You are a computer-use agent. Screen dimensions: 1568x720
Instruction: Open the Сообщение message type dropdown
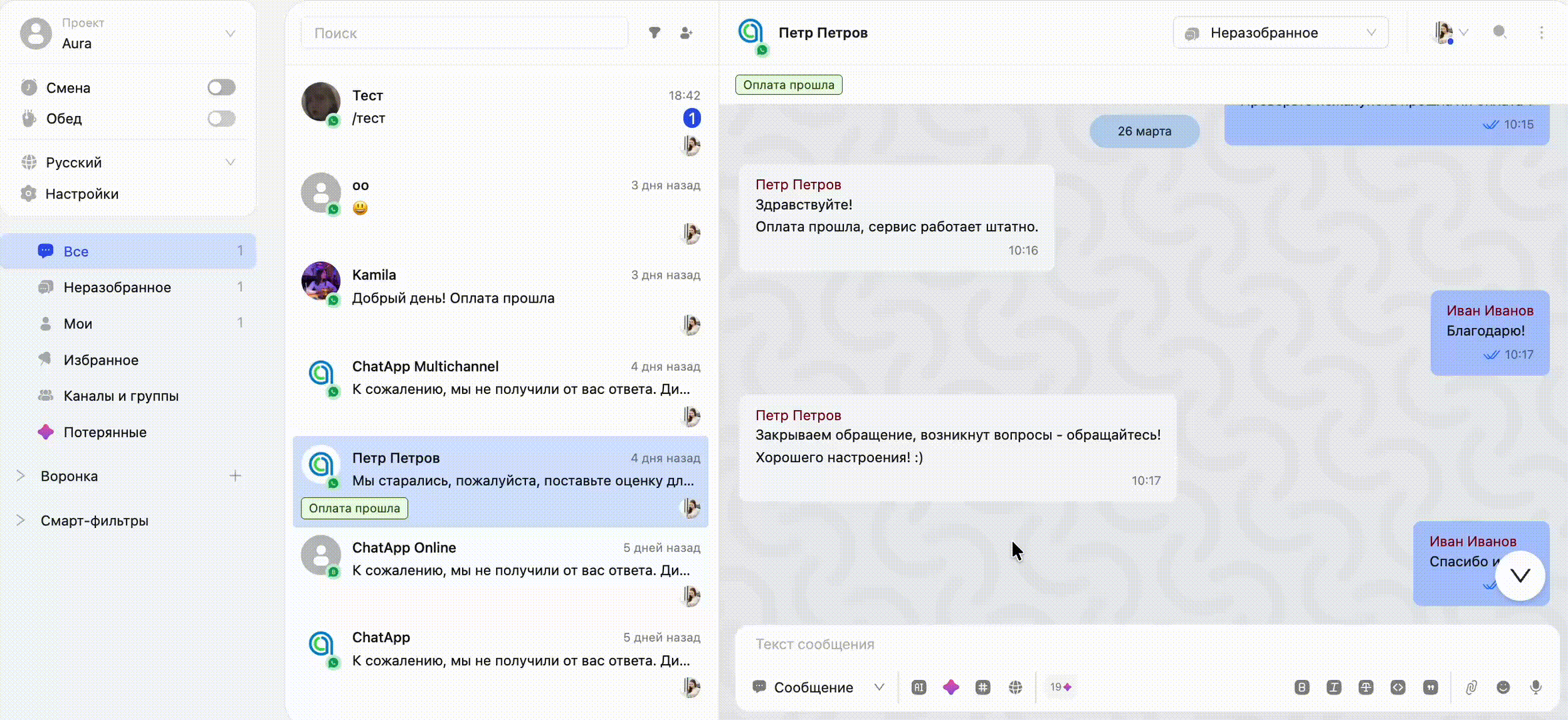click(x=819, y=687)
